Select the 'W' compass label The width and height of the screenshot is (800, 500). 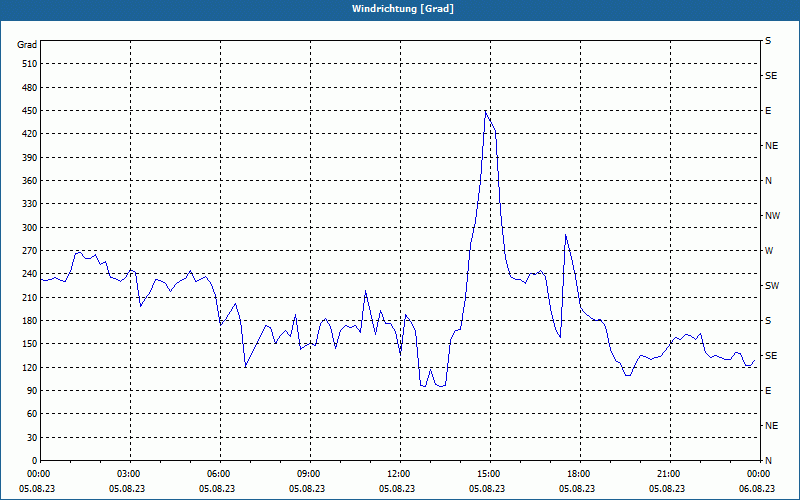769,251
